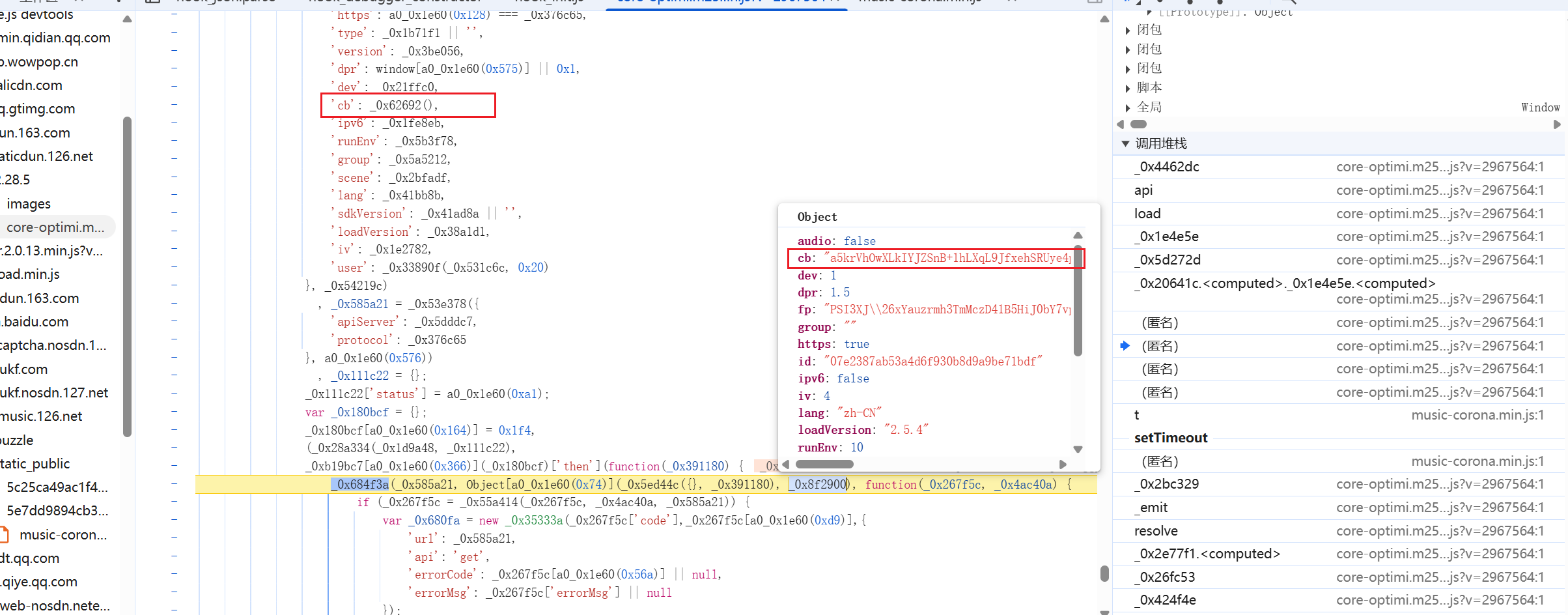This screenshot has height=615, width=1568.
Task: Click the up arrow of the Object popup scrollbar
Action: tap(1078, 235)
